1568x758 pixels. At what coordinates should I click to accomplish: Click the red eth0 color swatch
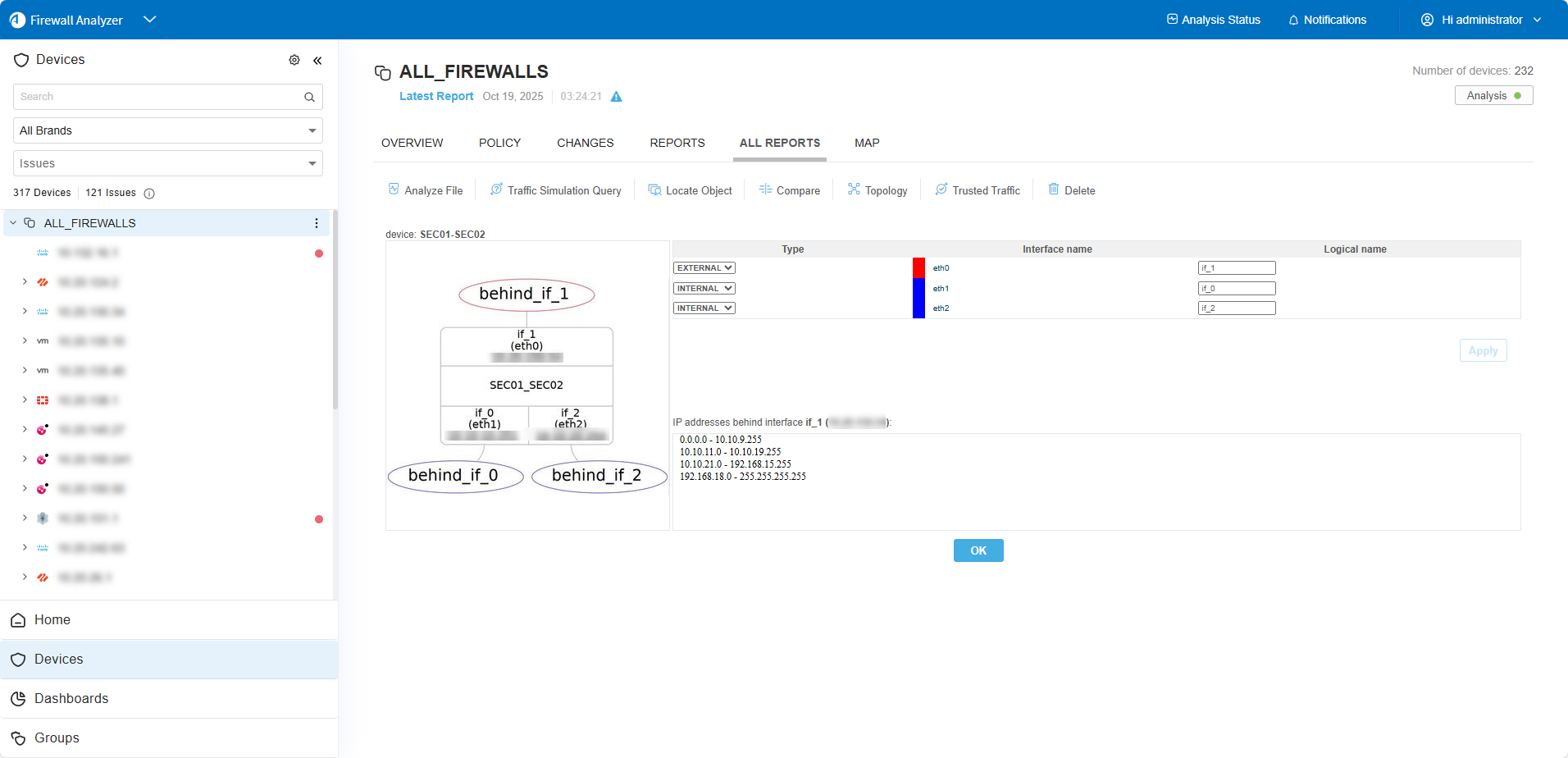pyautogui.click(x=918, y=268)
